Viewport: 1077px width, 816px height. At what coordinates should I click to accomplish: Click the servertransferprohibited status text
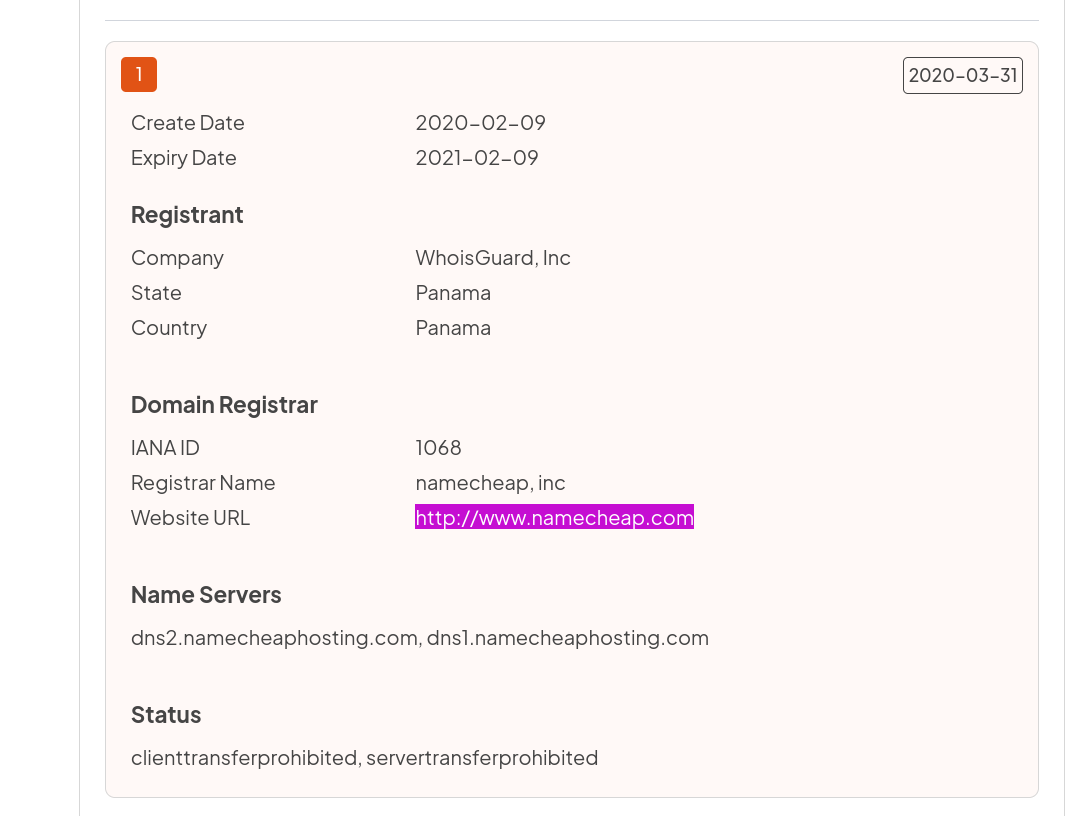click(x=482, y=758)
